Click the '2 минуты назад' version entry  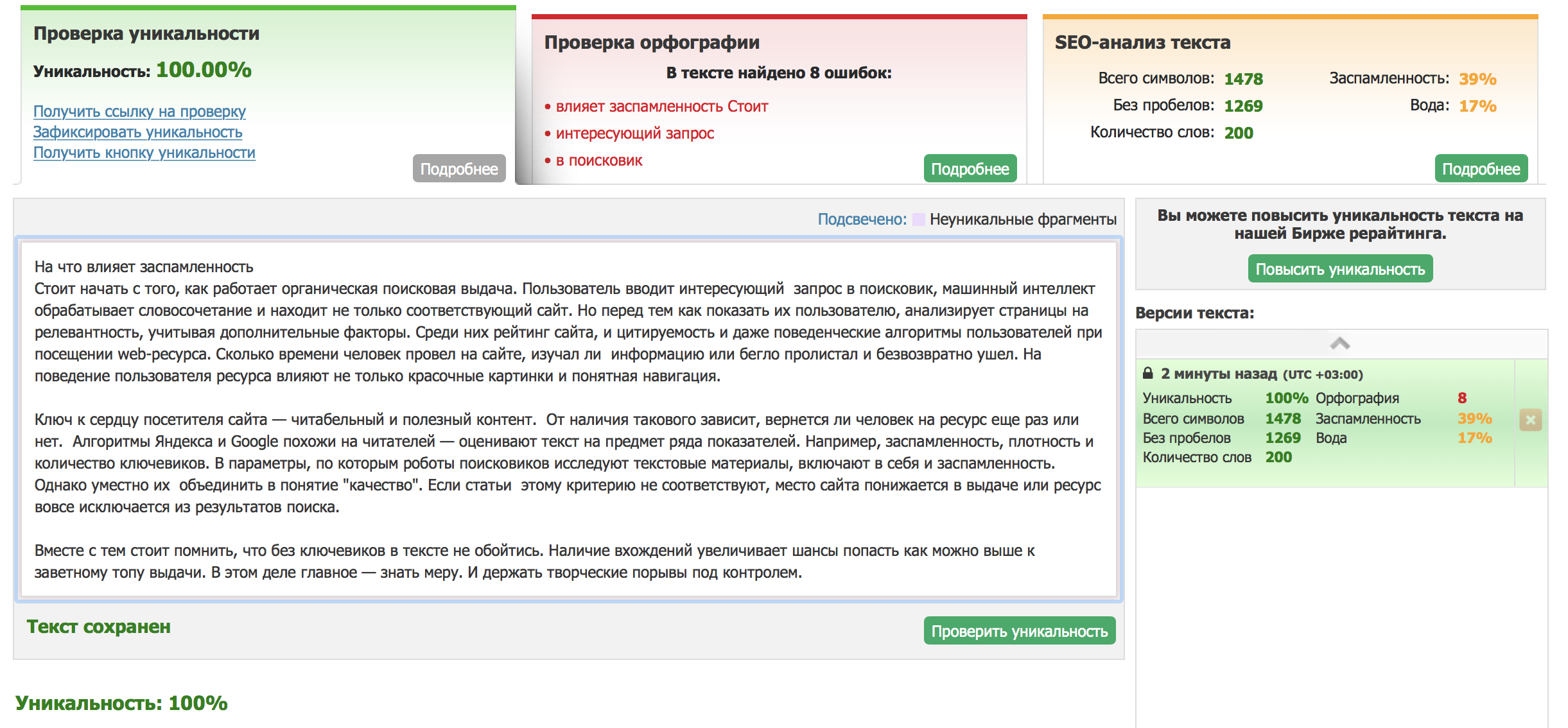pos(1325,422)
